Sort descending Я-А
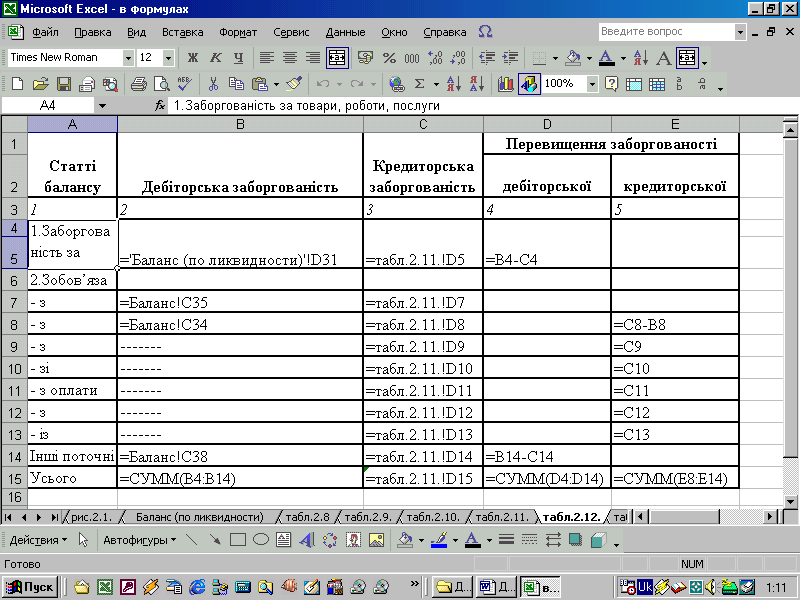This screenshot has height=600, width=800. click(x=477, y=84)
